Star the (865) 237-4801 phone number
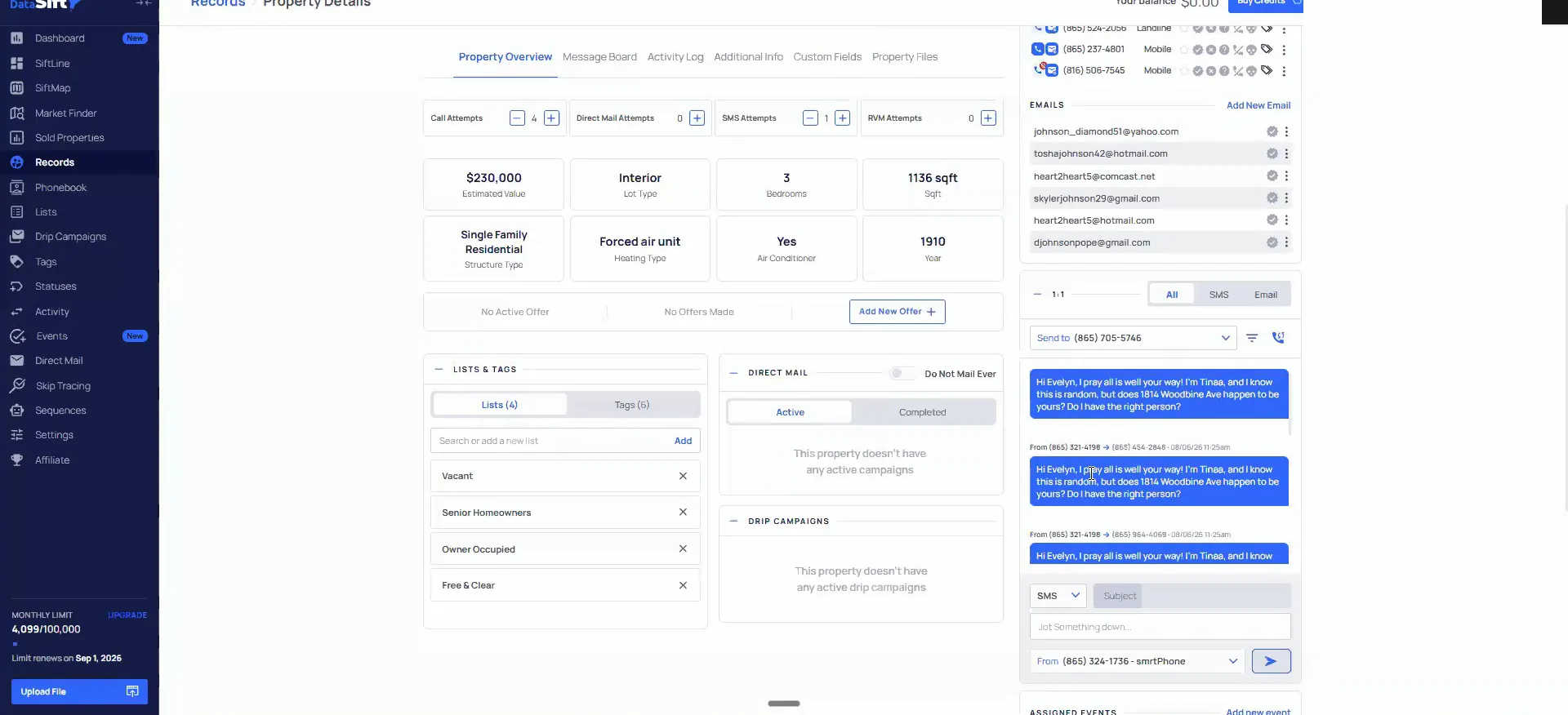This screenshot has height=715, width=1568. [1184, 50]
